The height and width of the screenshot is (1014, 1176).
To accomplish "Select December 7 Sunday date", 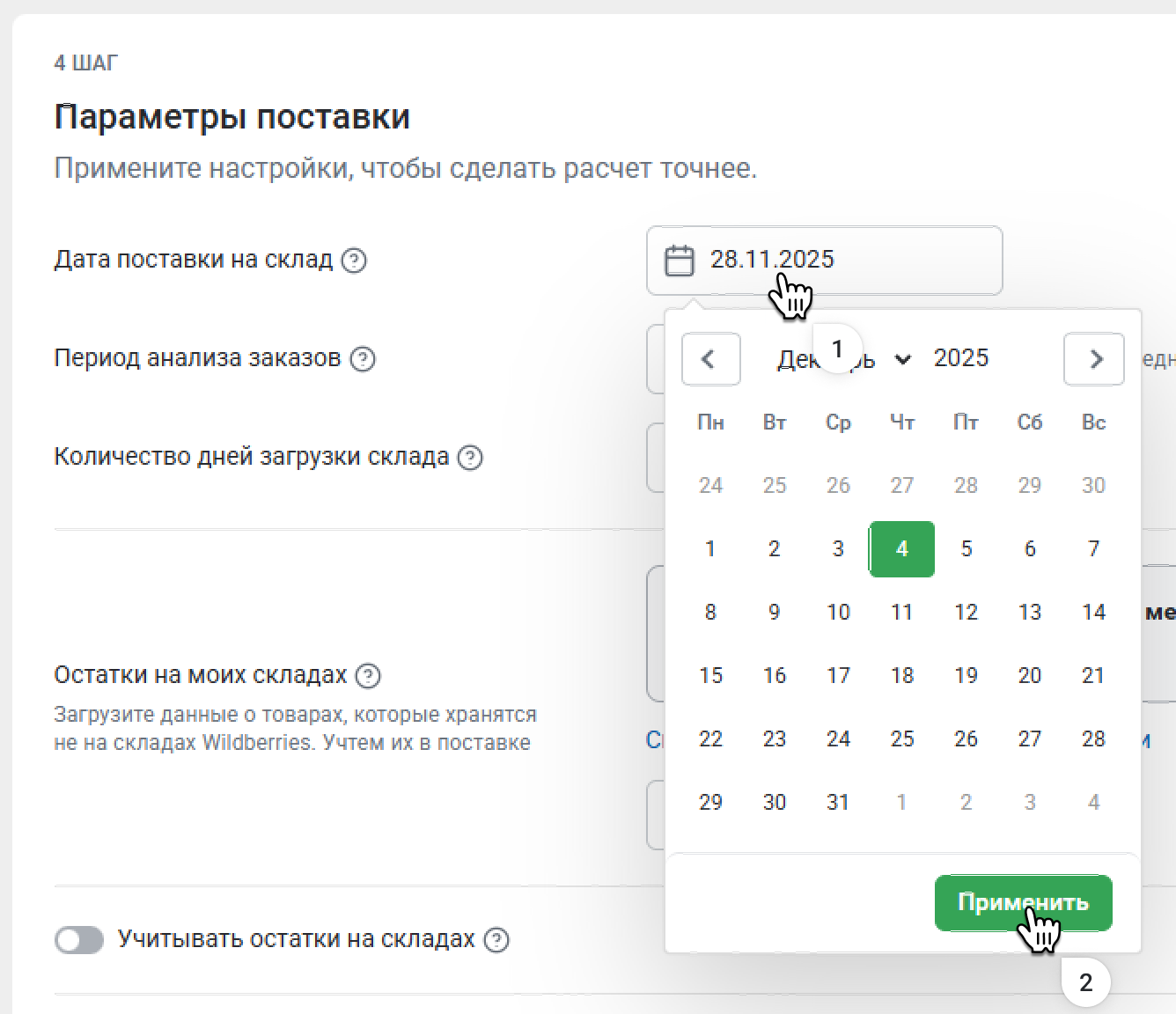I will click(x=1093, y=549).
